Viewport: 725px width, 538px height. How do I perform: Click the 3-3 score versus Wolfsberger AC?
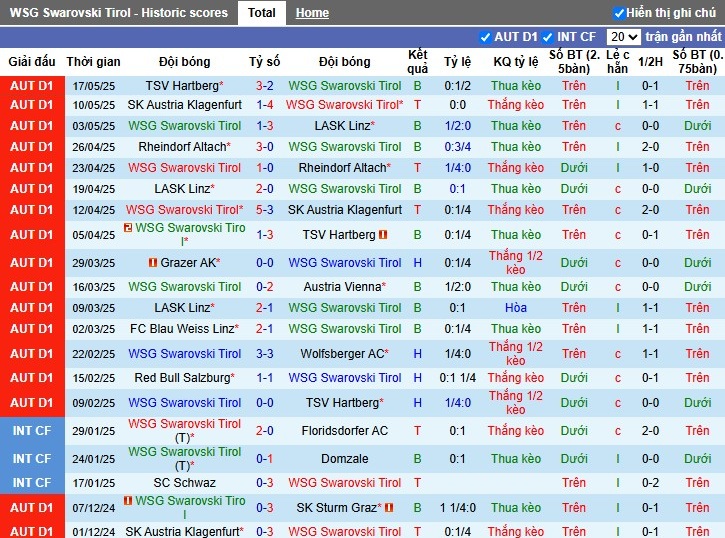pos(264,354)
